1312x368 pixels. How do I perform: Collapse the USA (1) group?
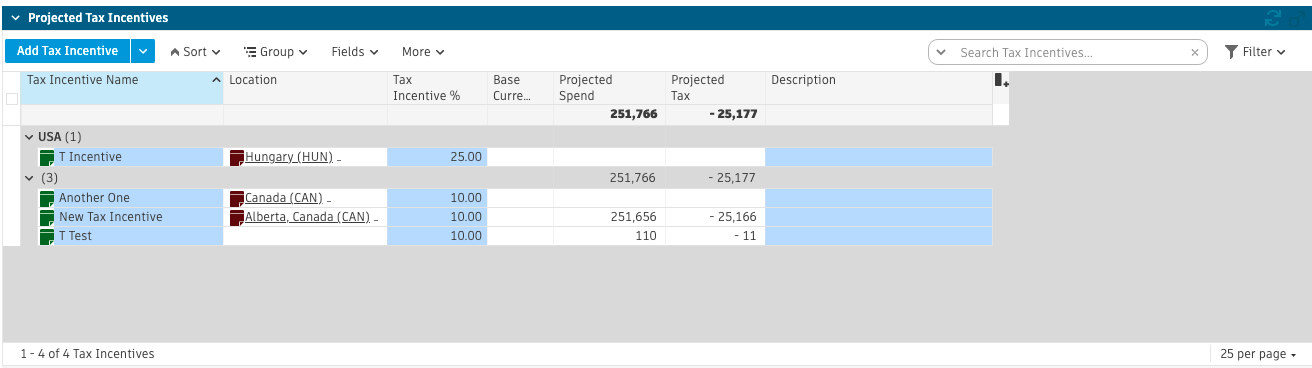pyautogui.click(x=29, y=137)
